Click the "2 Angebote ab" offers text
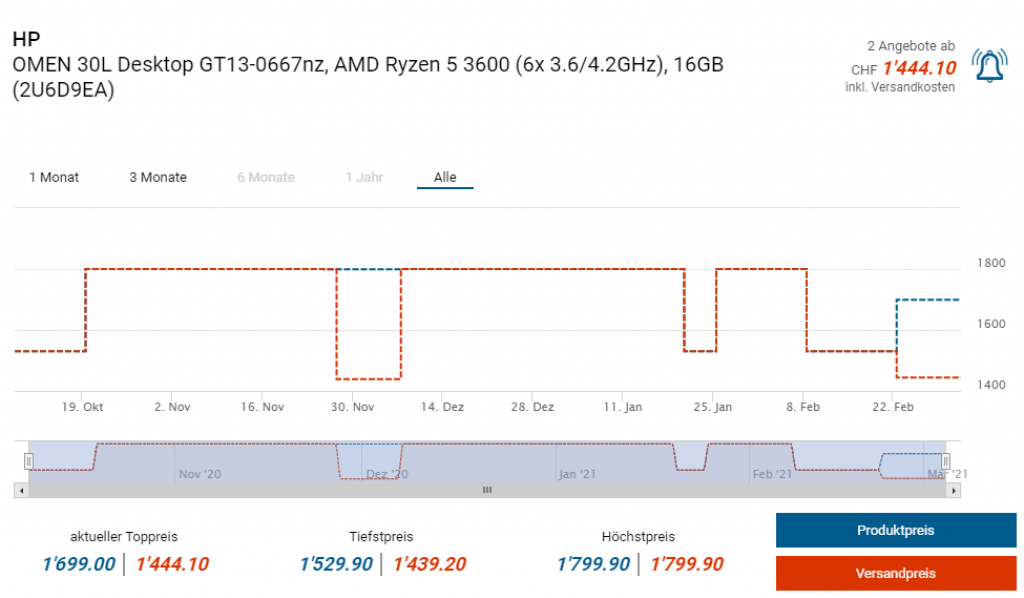Image resolution: width=1024 pixels, height=598 pixels. pyautogui.click(x=910, y=46)
